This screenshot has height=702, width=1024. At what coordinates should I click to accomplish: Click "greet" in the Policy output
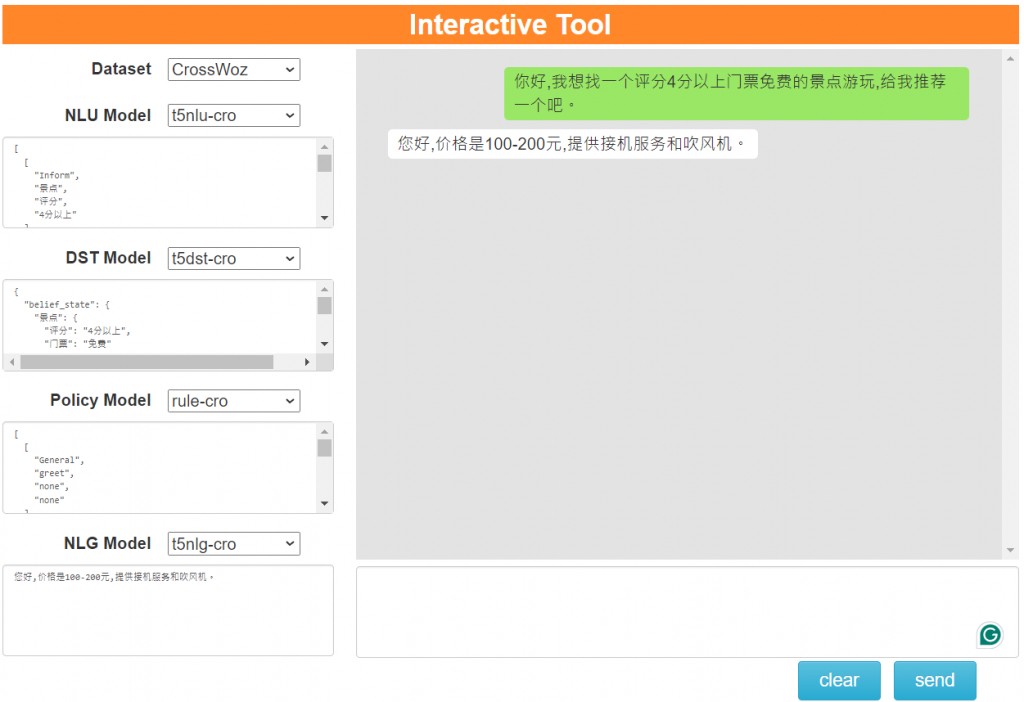(x=54, y=473)
